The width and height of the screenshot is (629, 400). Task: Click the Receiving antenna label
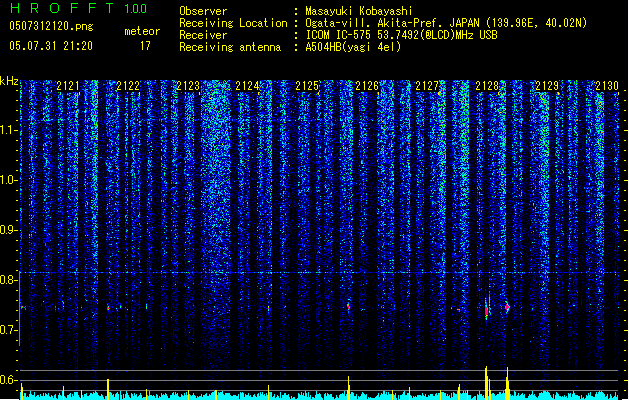point(230,47)
